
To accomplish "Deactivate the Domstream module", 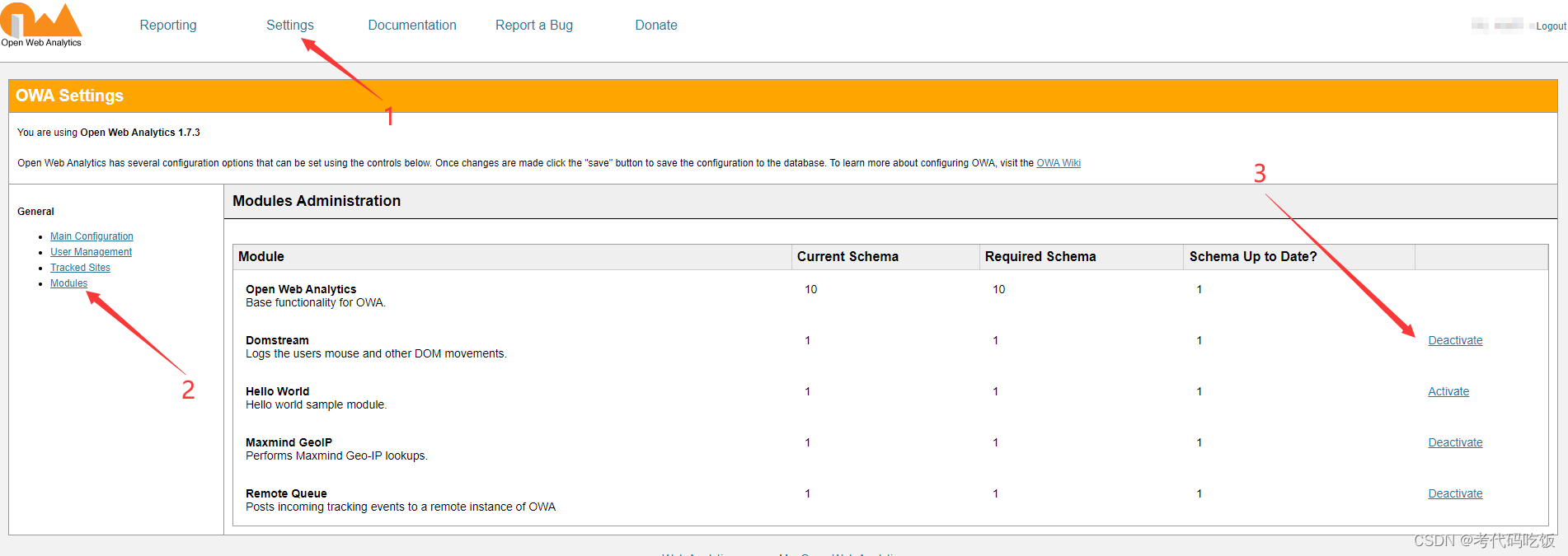I will pos(1455,340).
